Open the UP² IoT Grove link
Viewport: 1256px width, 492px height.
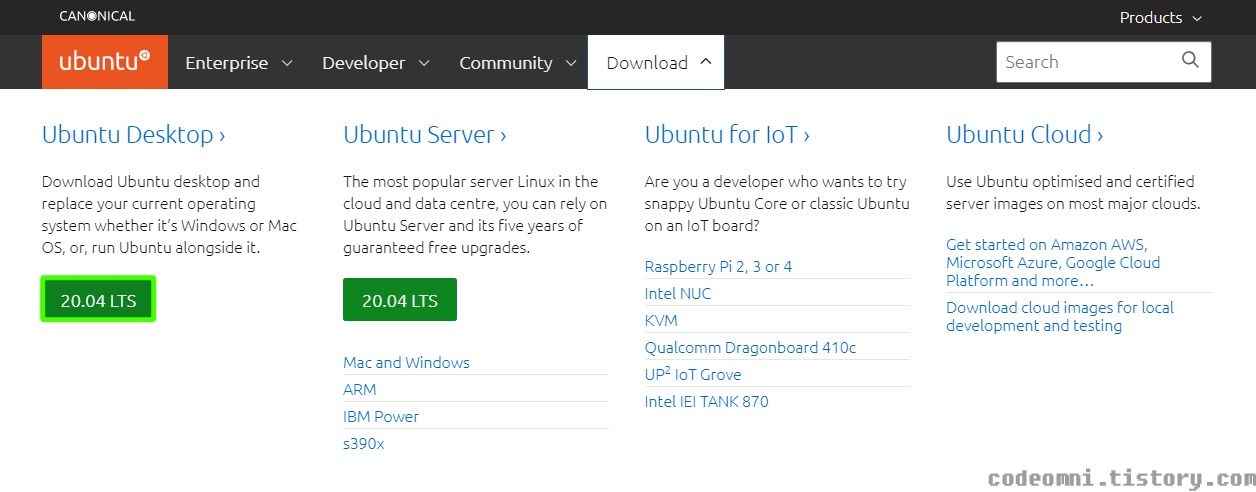coord(693,374)
